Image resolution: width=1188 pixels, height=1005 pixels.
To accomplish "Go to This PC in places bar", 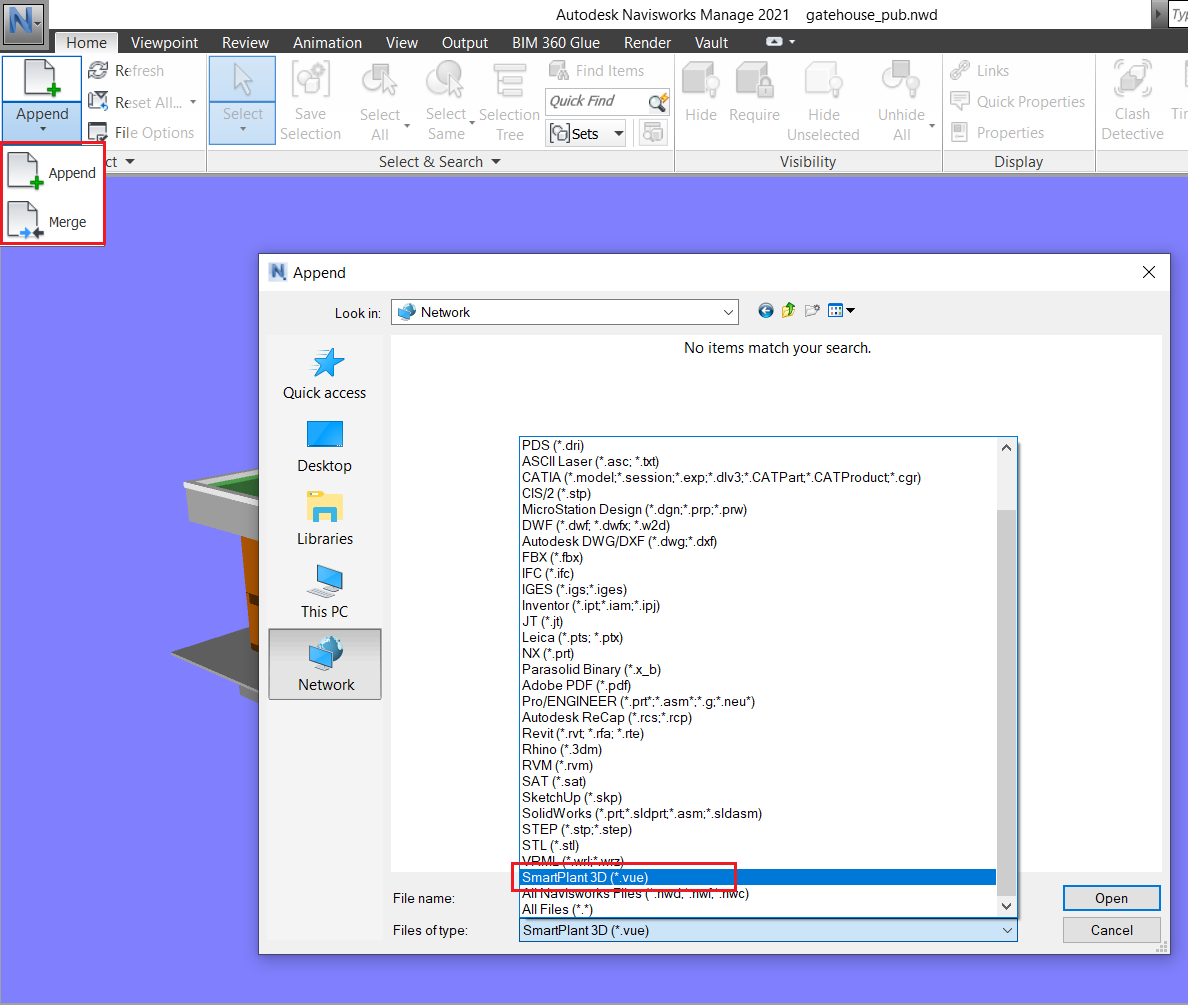I will tap(324, 592).
